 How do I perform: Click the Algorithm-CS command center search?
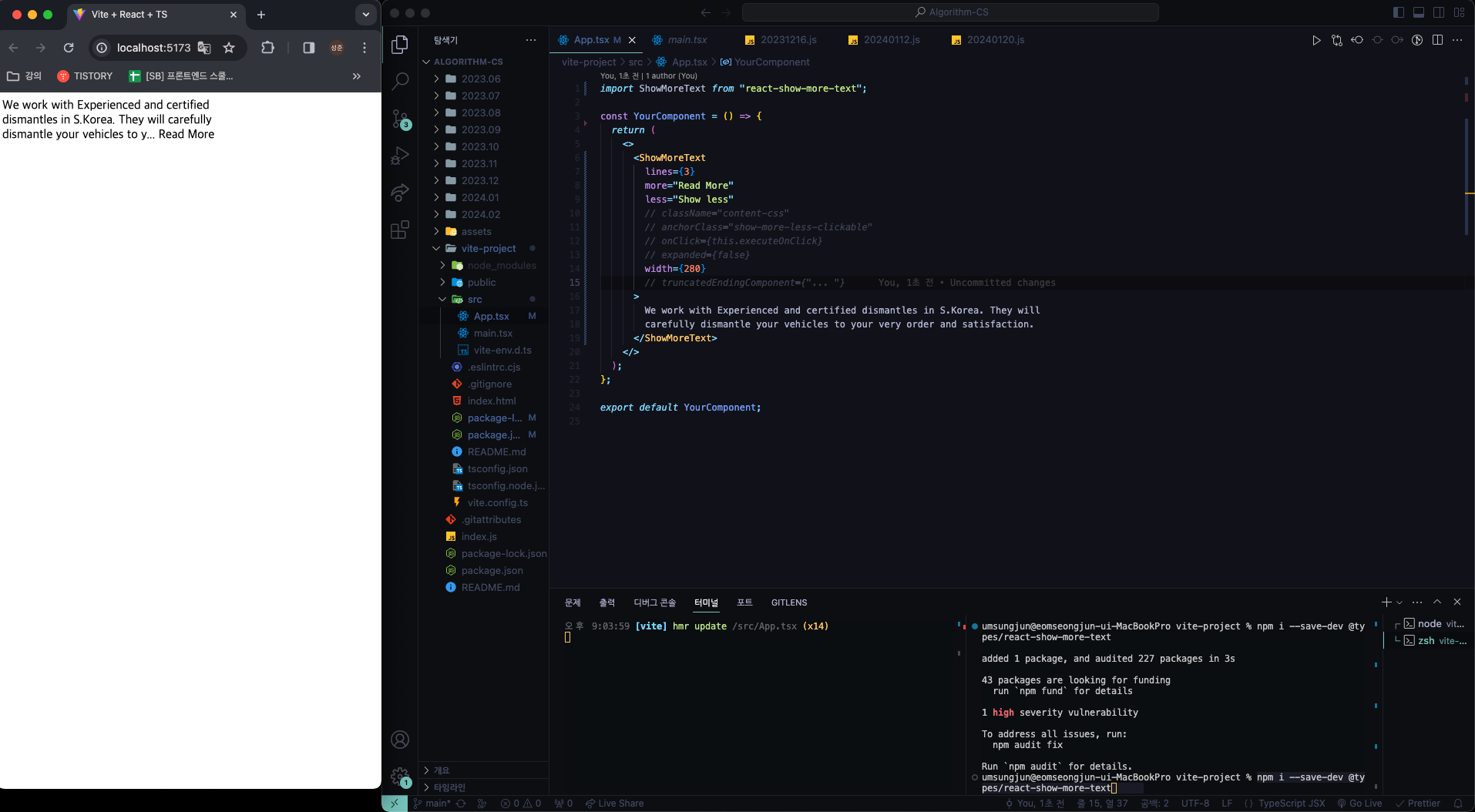[x=950, y=12]
